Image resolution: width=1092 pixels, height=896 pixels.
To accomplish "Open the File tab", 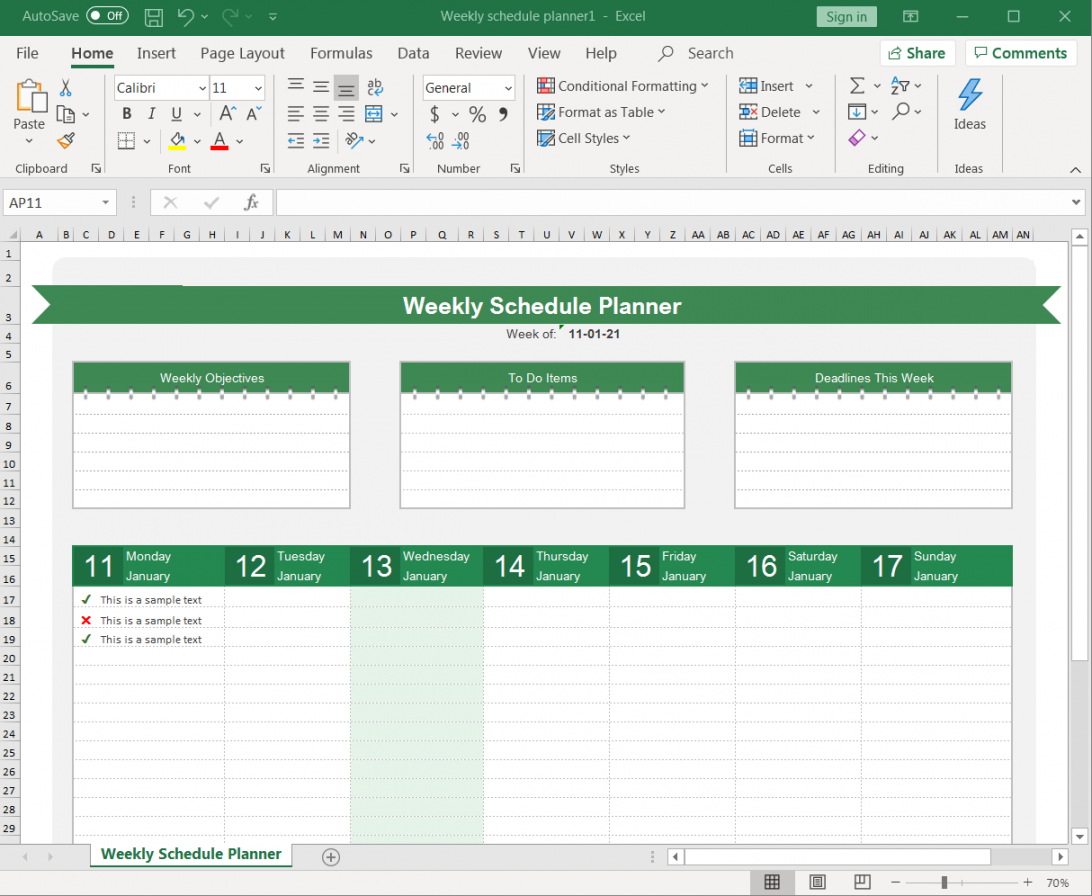I will point(27,53).
